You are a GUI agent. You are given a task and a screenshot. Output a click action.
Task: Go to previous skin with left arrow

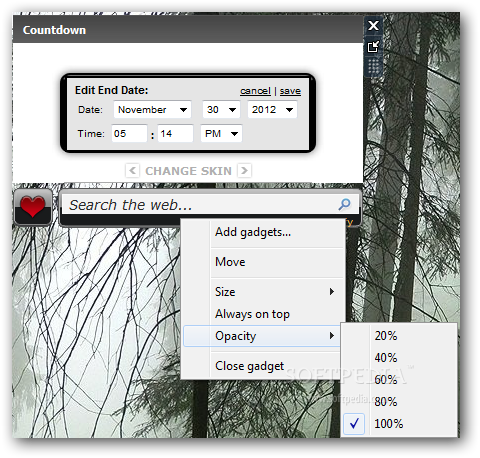click(x=132, y=171)
